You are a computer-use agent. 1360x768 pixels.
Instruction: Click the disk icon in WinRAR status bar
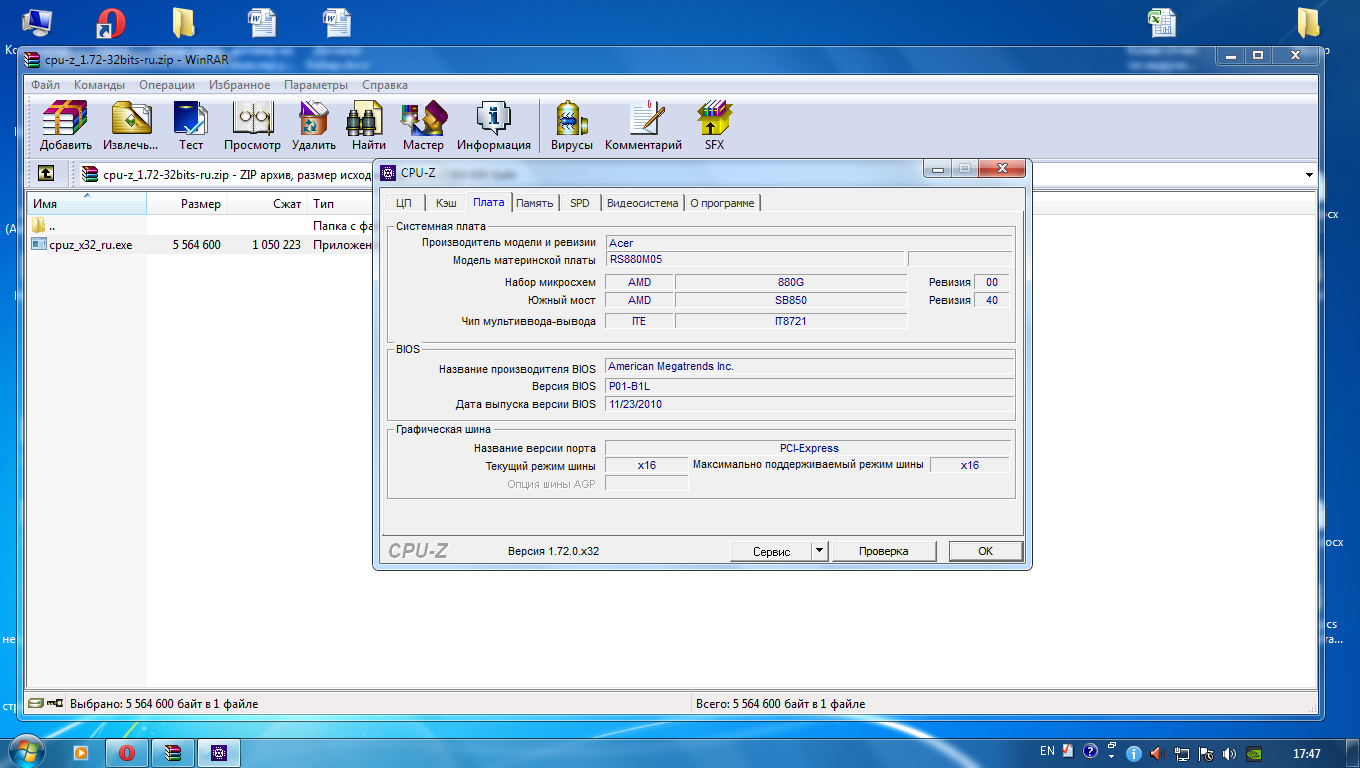[36, 704]
